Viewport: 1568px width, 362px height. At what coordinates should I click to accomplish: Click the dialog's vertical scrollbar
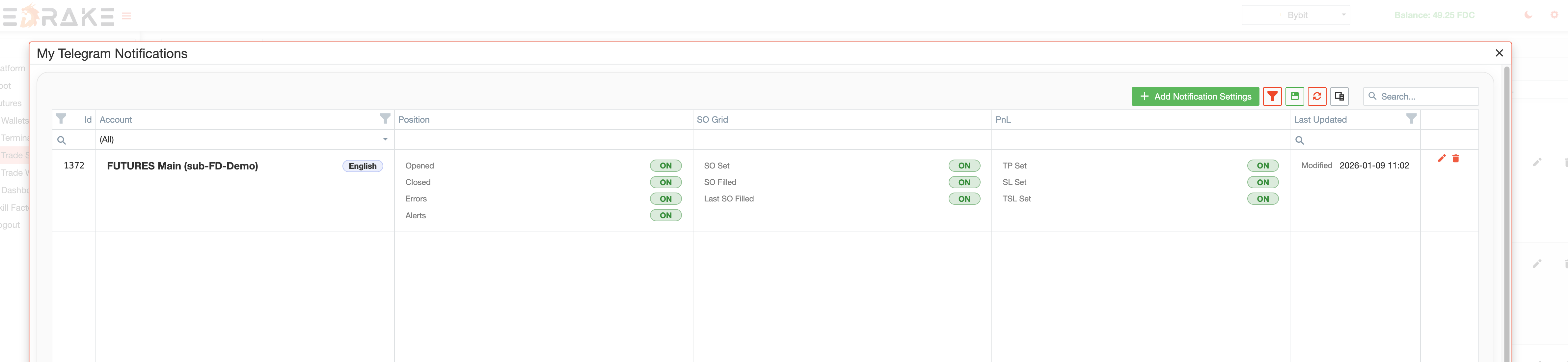[1506, 213]
